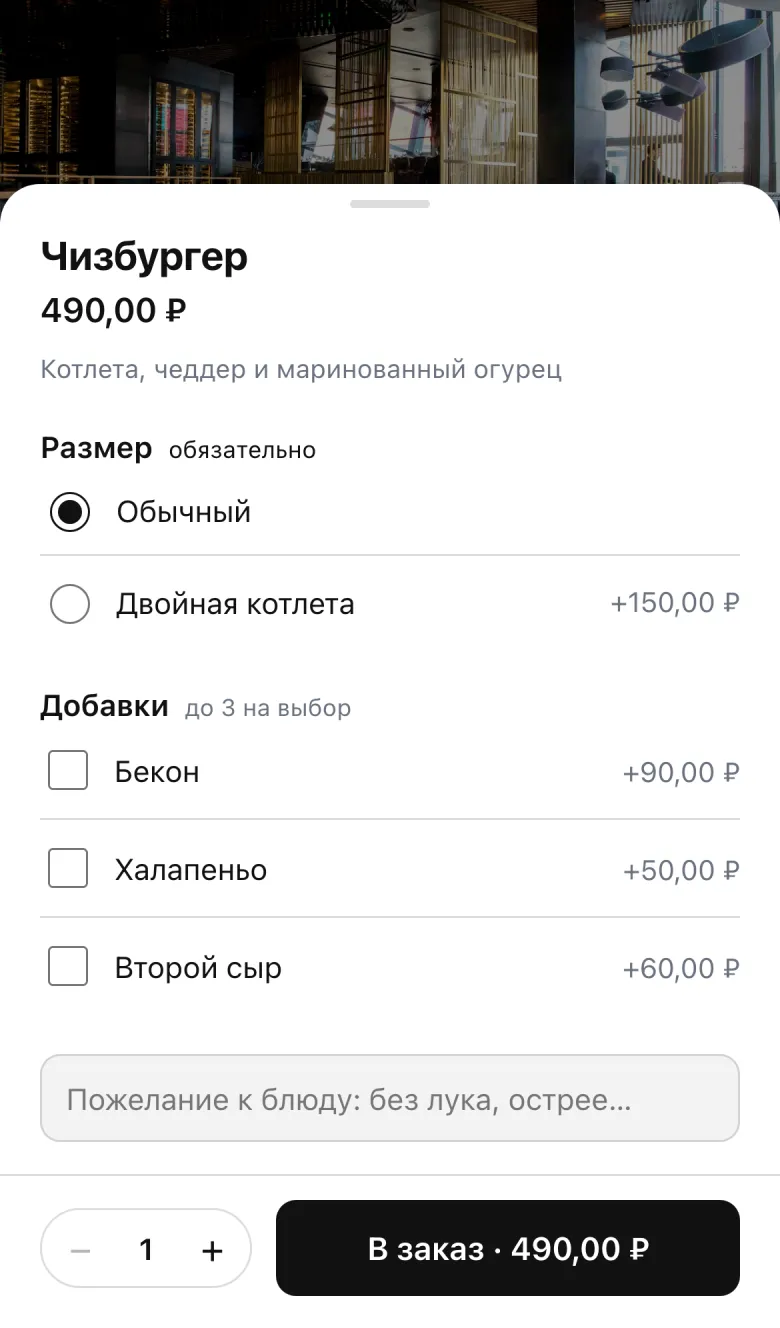Click the quantity number 1
Image resolution: width=780 pixels, height=1328 pixels.
[x=146, y=1249]
